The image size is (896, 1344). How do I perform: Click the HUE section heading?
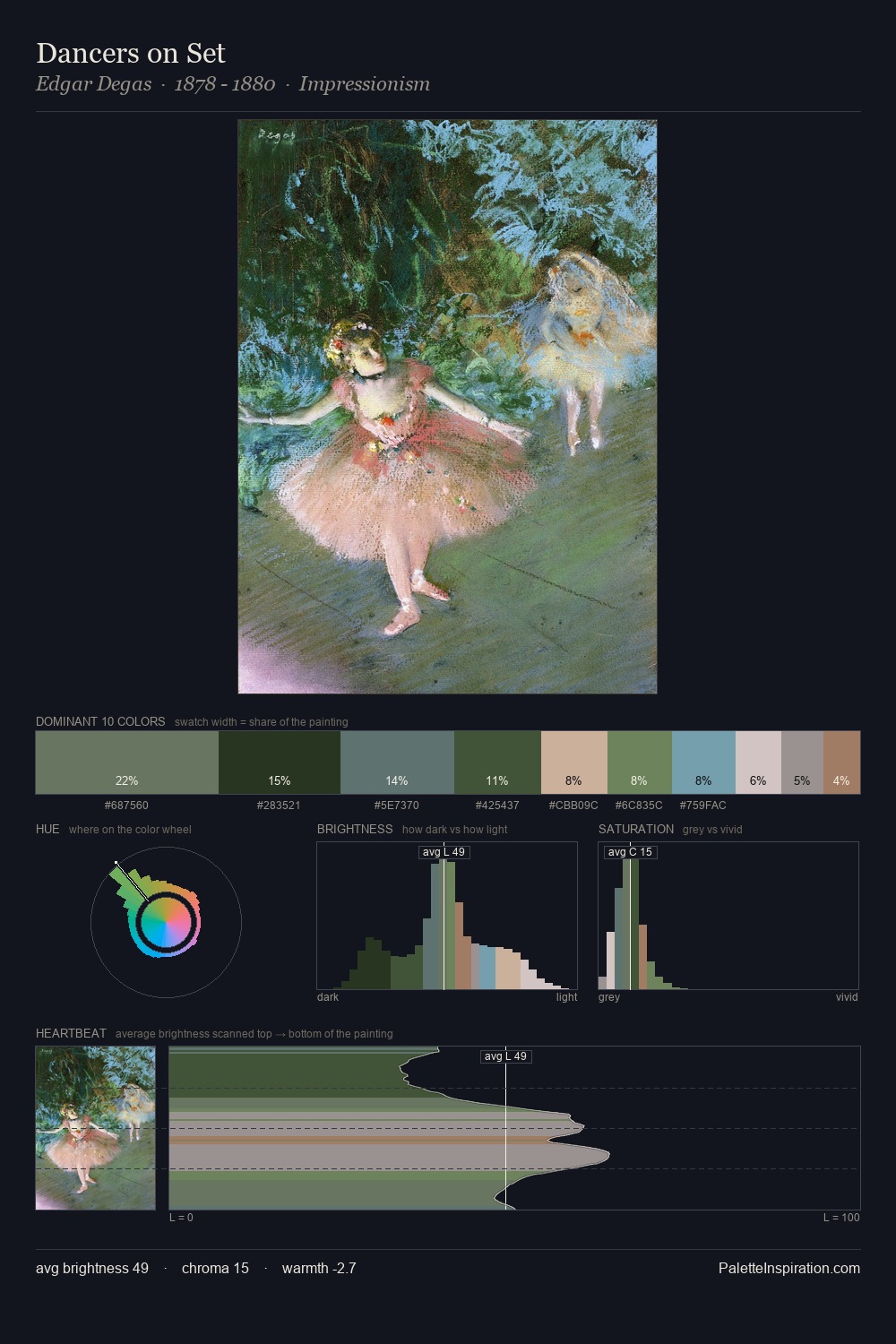tap(47, 829)
